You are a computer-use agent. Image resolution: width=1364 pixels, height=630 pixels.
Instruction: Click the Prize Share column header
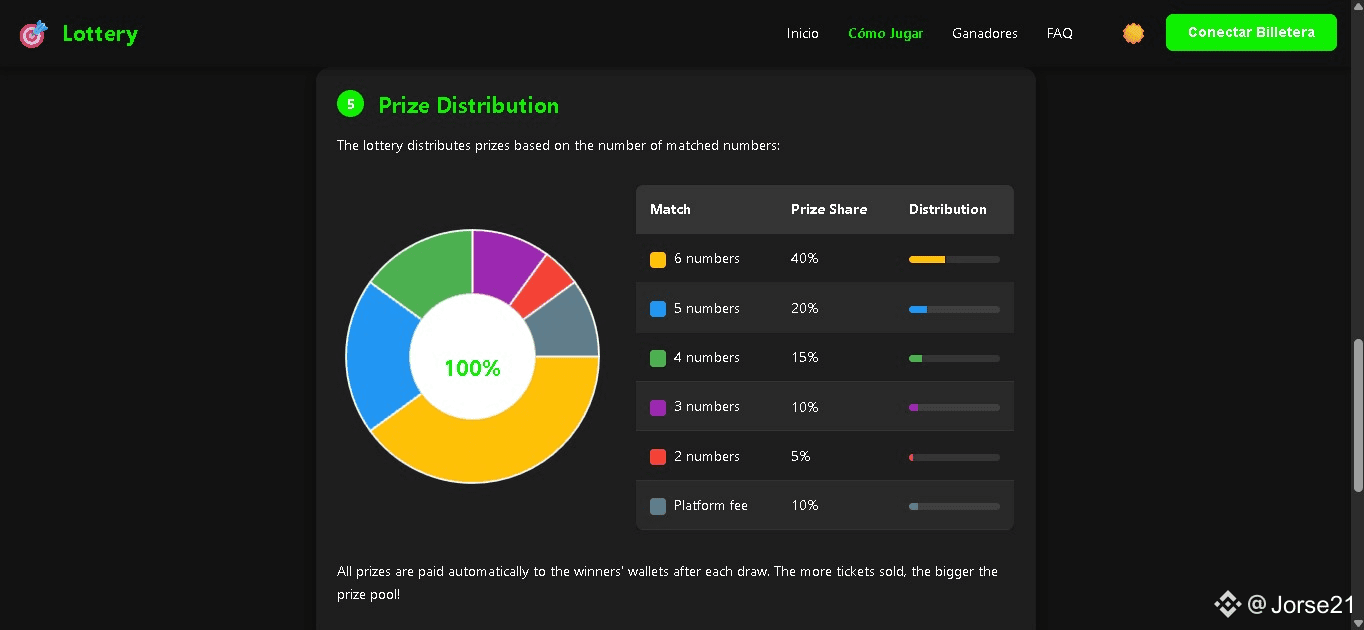click(x=829, y=209)
